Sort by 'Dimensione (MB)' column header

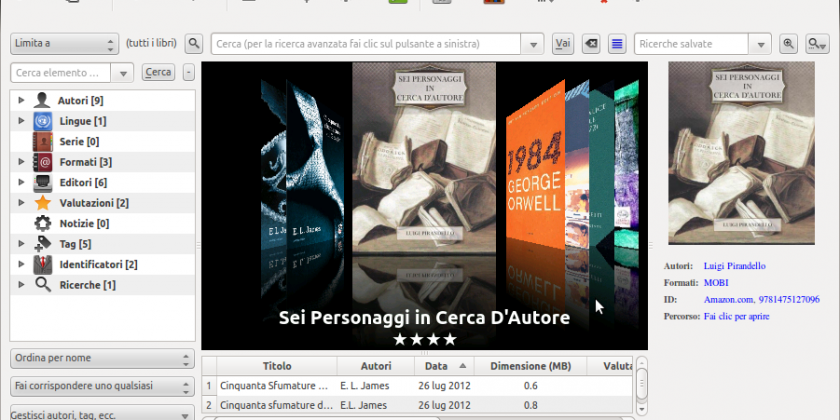coord(531,366)
